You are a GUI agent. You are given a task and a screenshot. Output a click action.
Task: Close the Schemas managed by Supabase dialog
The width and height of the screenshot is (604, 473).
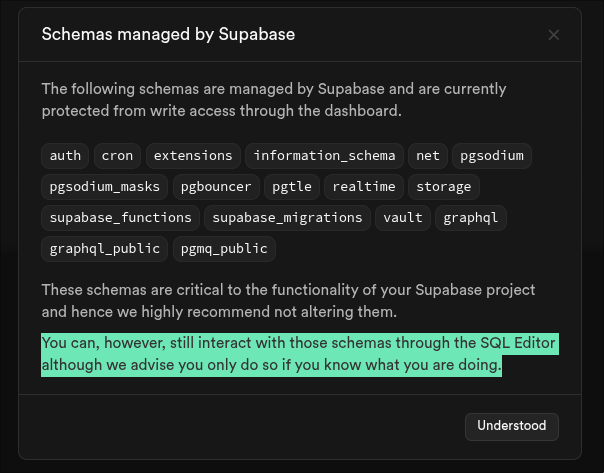554,35
